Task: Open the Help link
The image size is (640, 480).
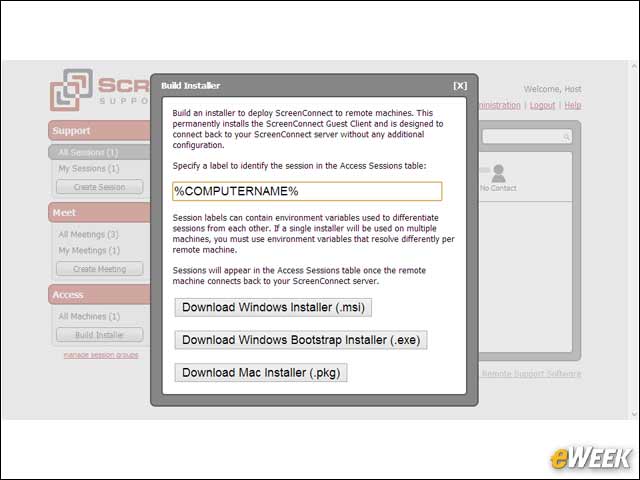Action: pyautogui.click(x=573, y=105)
